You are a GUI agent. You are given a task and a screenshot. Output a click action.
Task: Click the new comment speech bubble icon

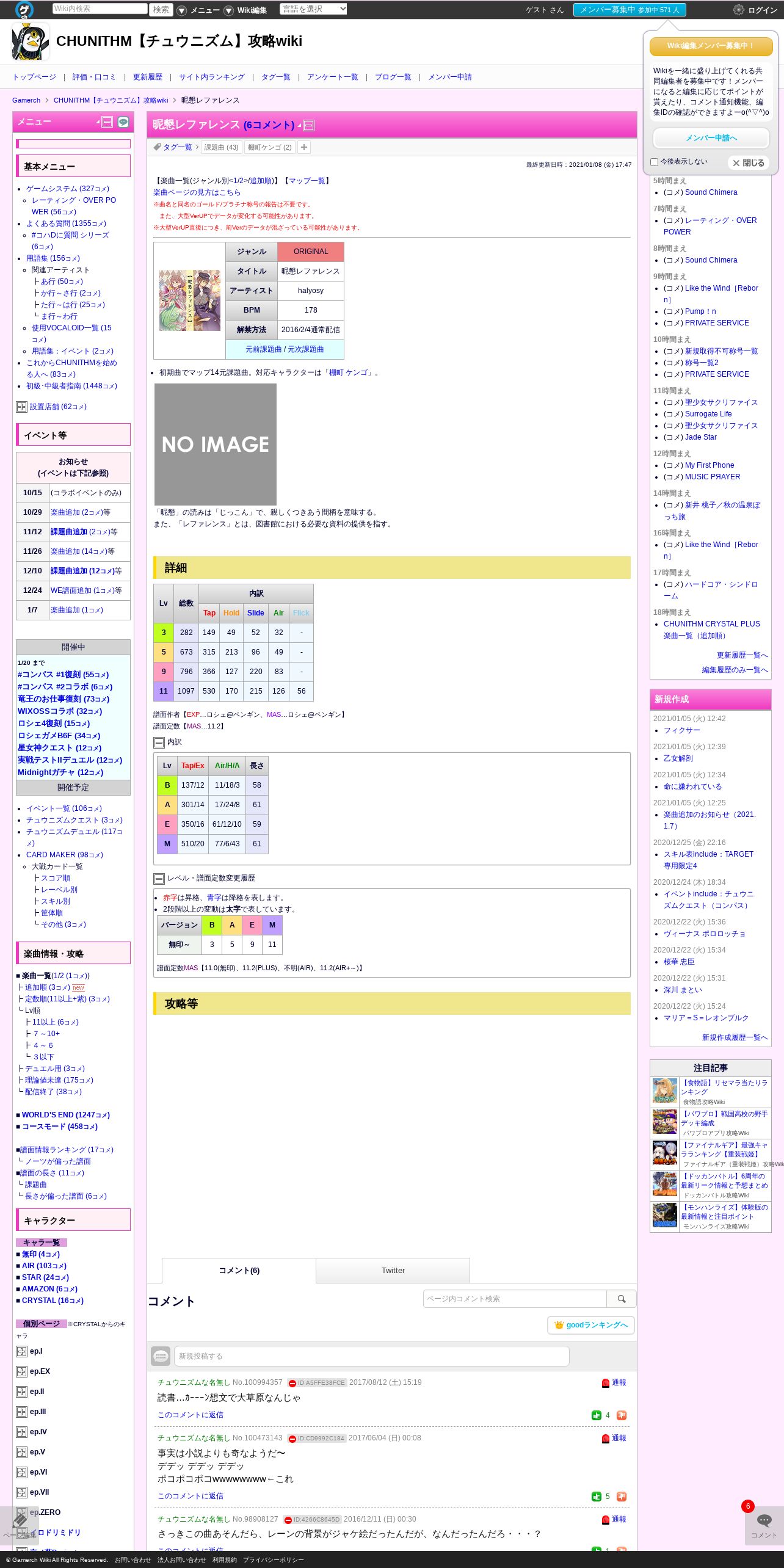pos(161,1356)
